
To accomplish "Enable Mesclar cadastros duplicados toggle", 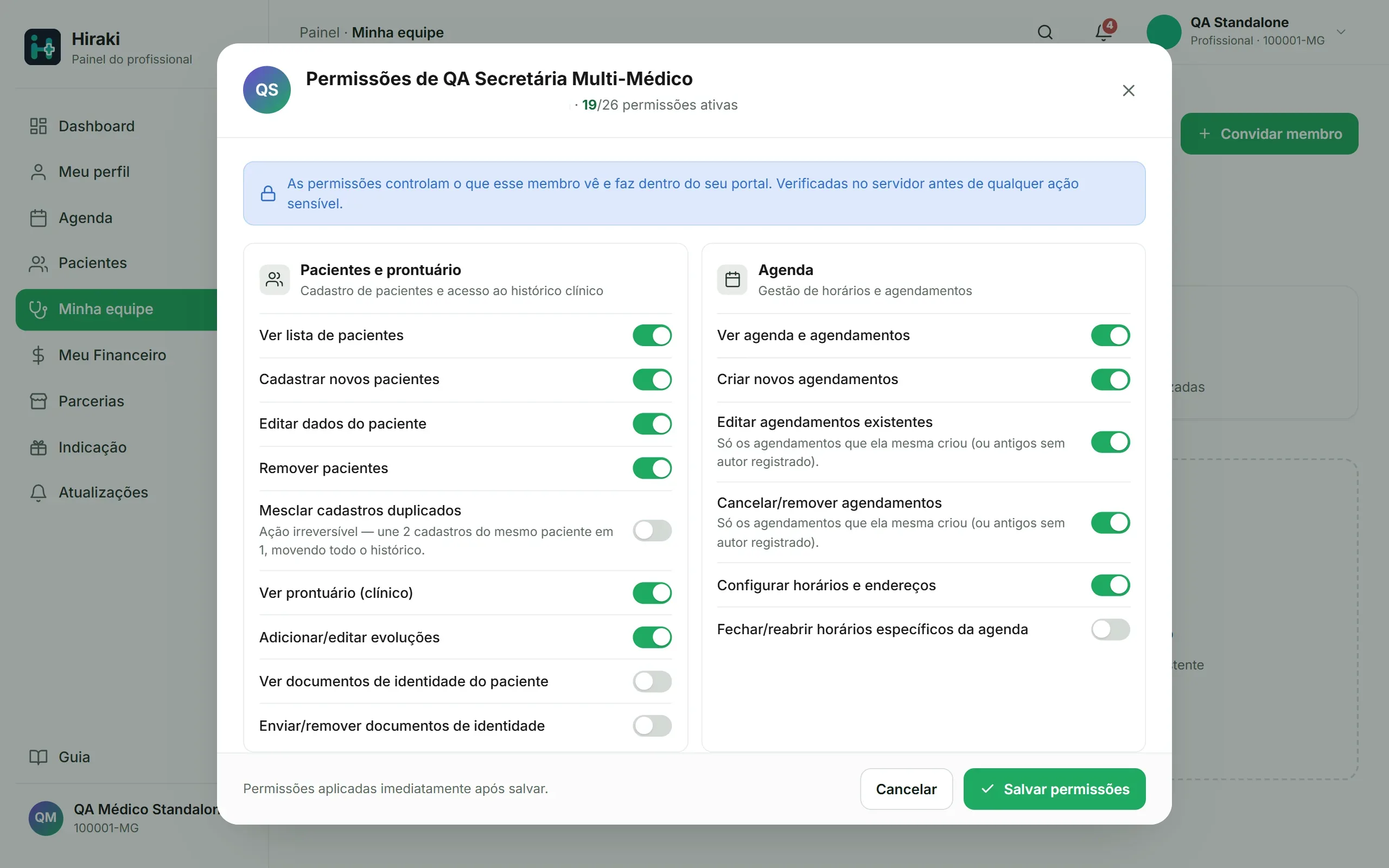I will pos(652,531).
